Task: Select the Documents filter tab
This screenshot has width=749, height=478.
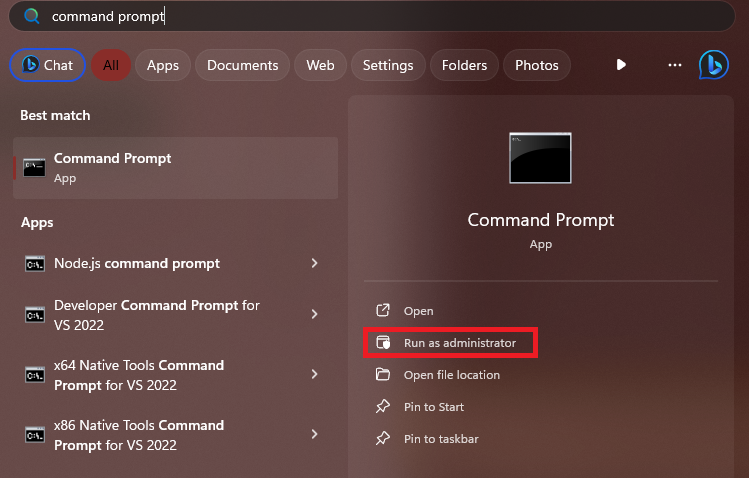Action: [x=242, y=65]
